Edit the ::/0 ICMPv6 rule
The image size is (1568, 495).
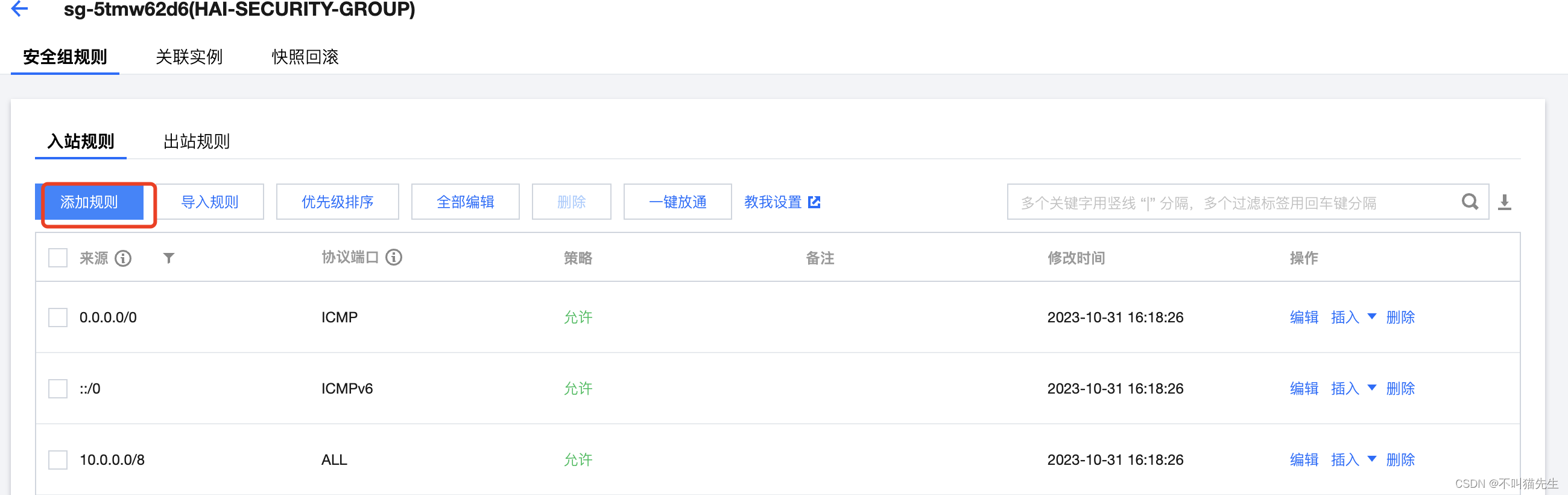(1304, 388)
